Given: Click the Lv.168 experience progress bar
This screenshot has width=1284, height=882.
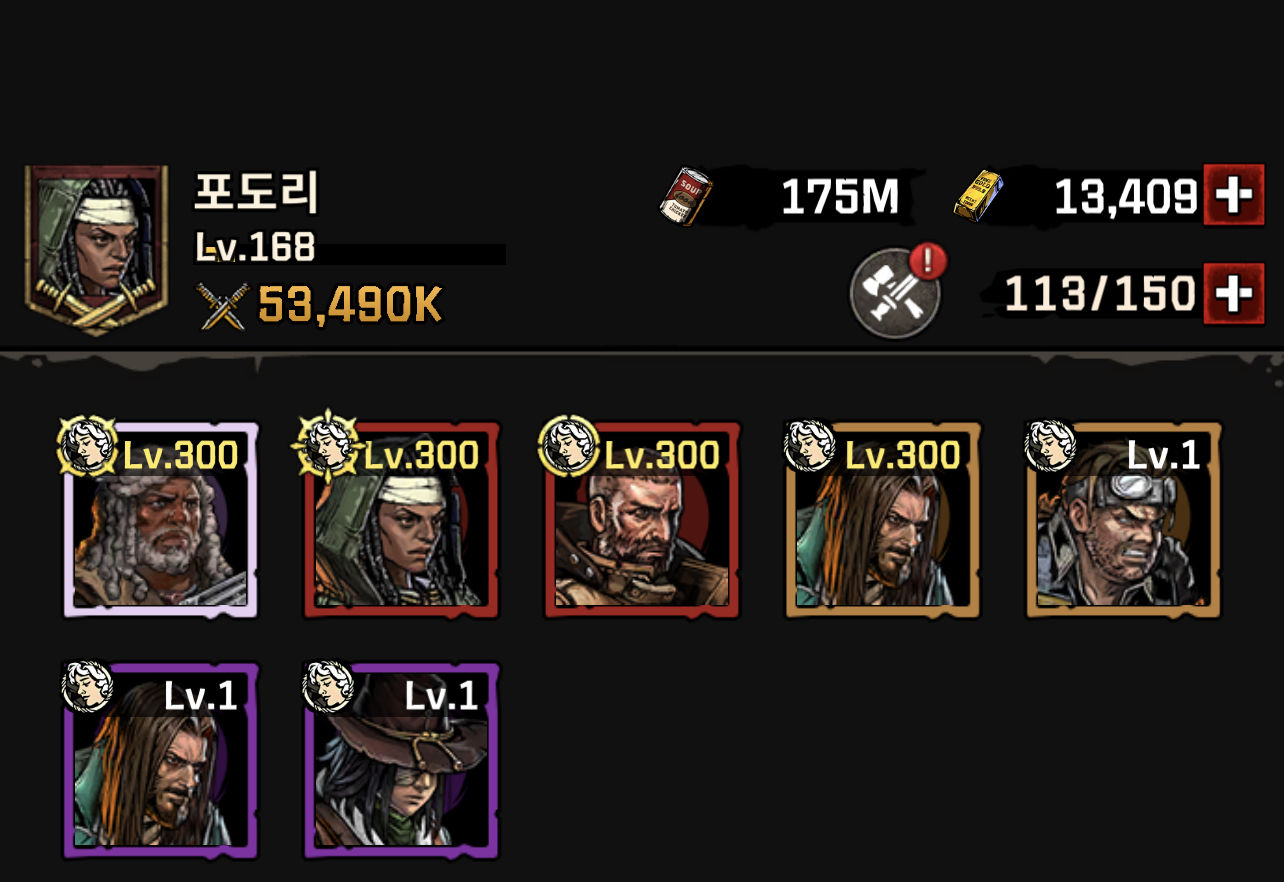Looking at the screenshot, I should pyautogui.click(x=350, y=254).
